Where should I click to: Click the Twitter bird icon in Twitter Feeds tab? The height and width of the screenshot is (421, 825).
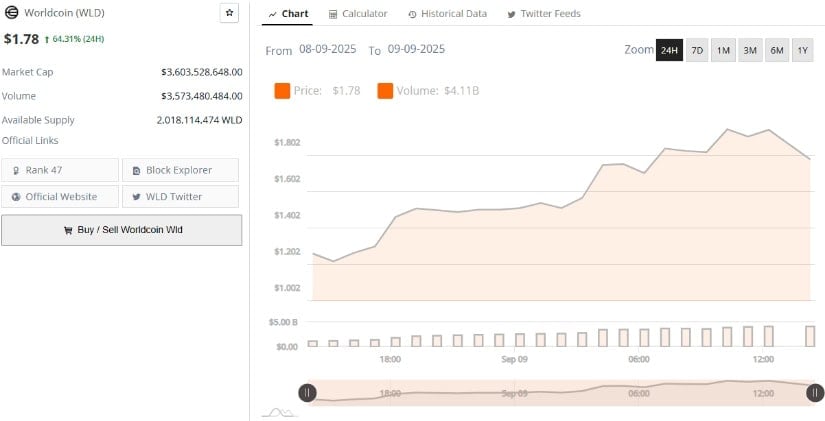[x=511, y=15]
